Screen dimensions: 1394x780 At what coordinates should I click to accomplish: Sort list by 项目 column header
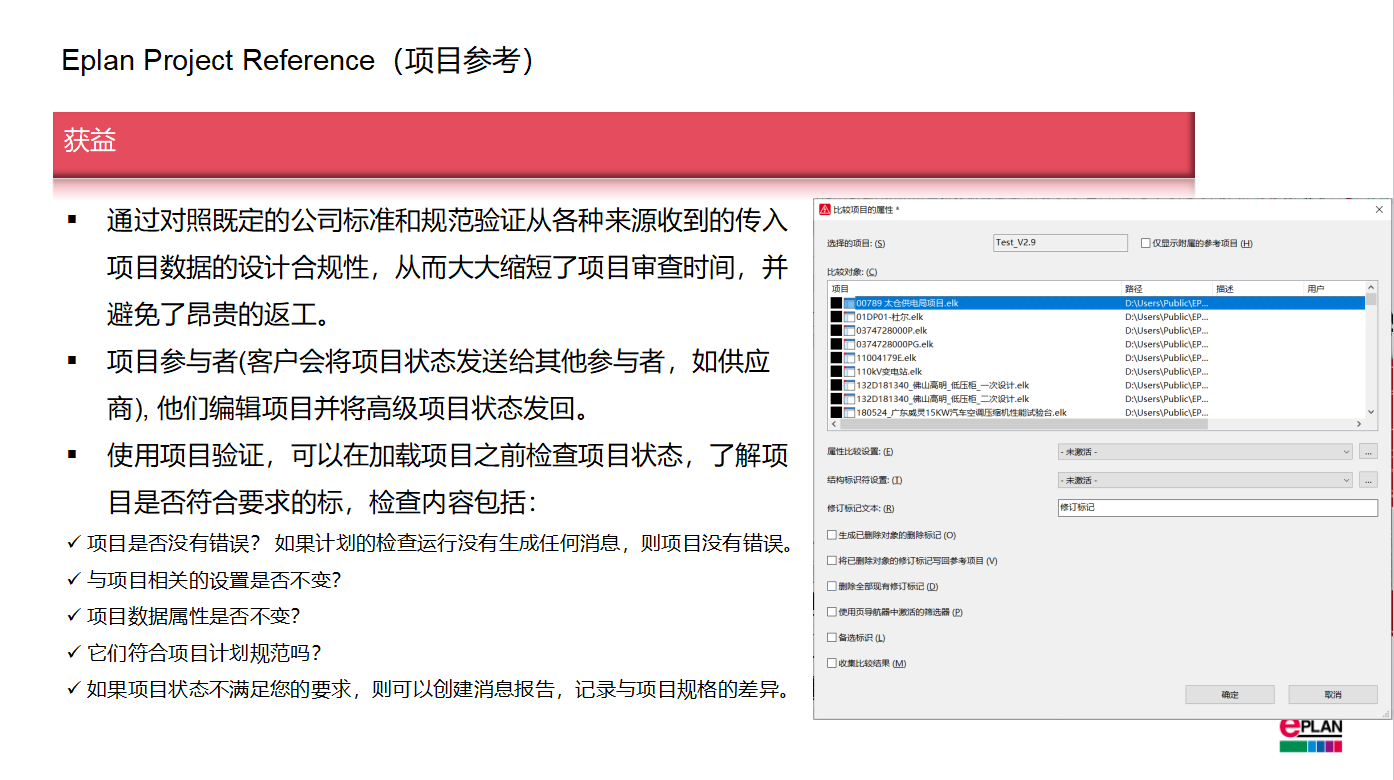(x=974, y=289)
